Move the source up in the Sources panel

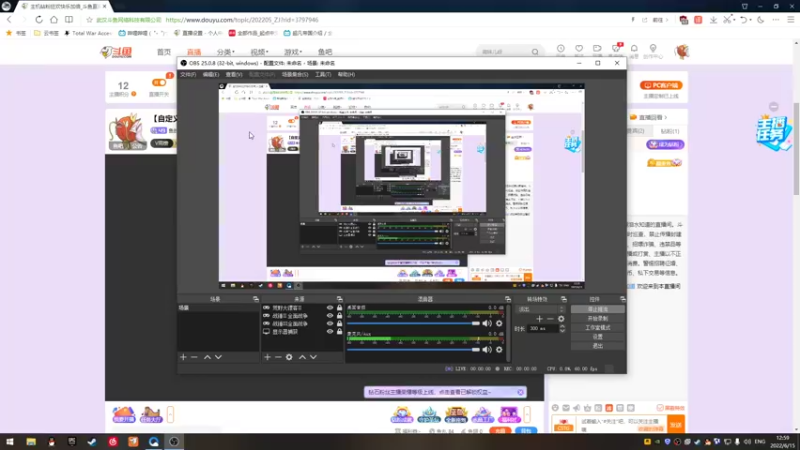tap(302, 357)
